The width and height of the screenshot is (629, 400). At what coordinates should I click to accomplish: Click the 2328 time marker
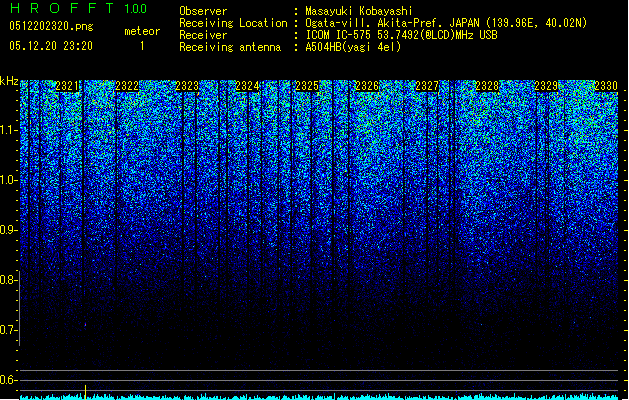point(487,86)
